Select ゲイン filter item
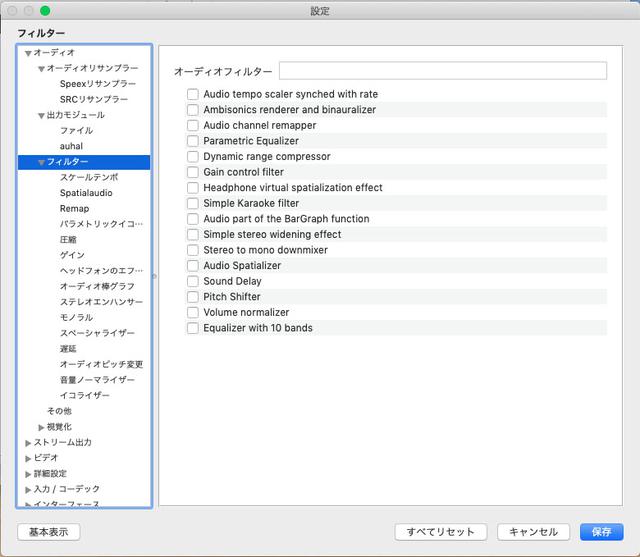 pos(72,255)
